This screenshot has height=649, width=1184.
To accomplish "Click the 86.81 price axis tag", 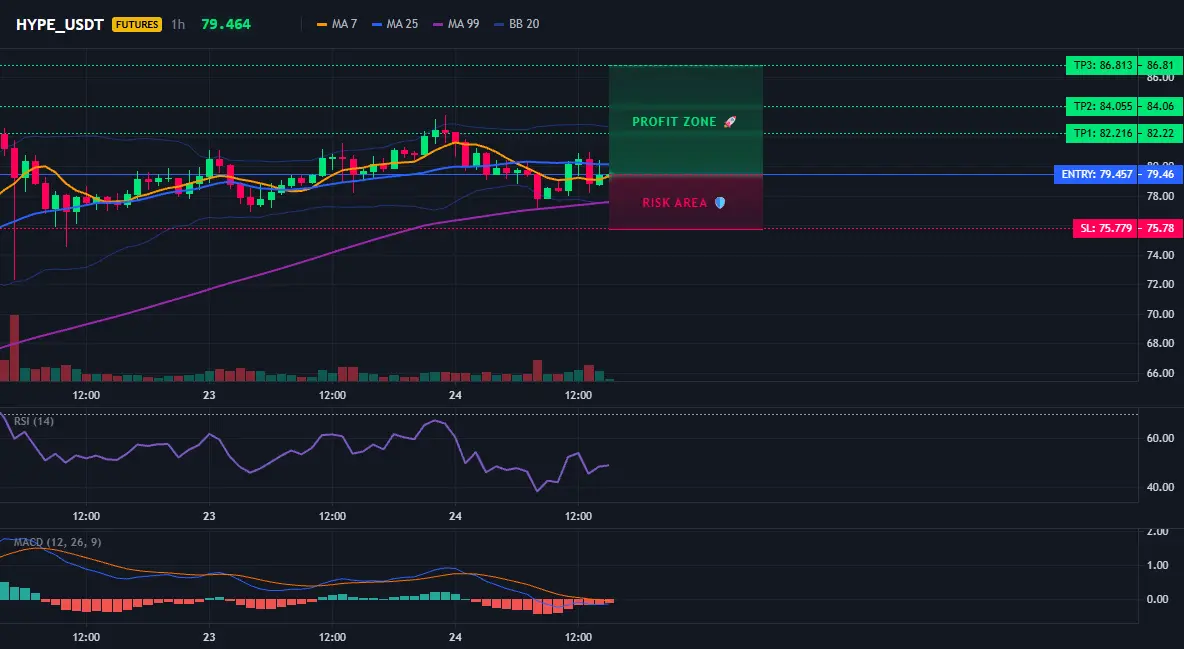I will pos(1161,66).
